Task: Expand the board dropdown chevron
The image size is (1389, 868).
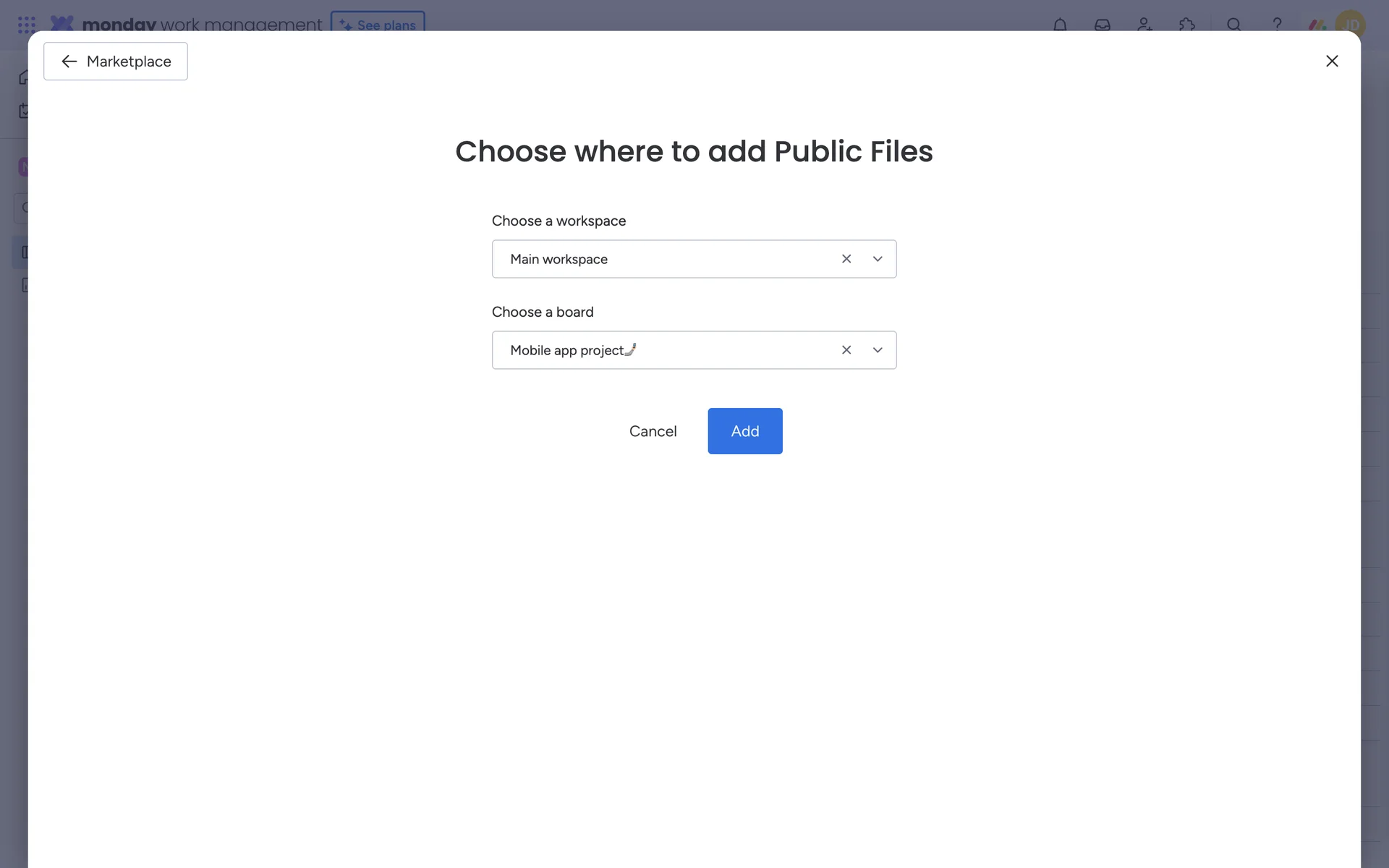Action: pyautogui.click(x=878, y=350)
